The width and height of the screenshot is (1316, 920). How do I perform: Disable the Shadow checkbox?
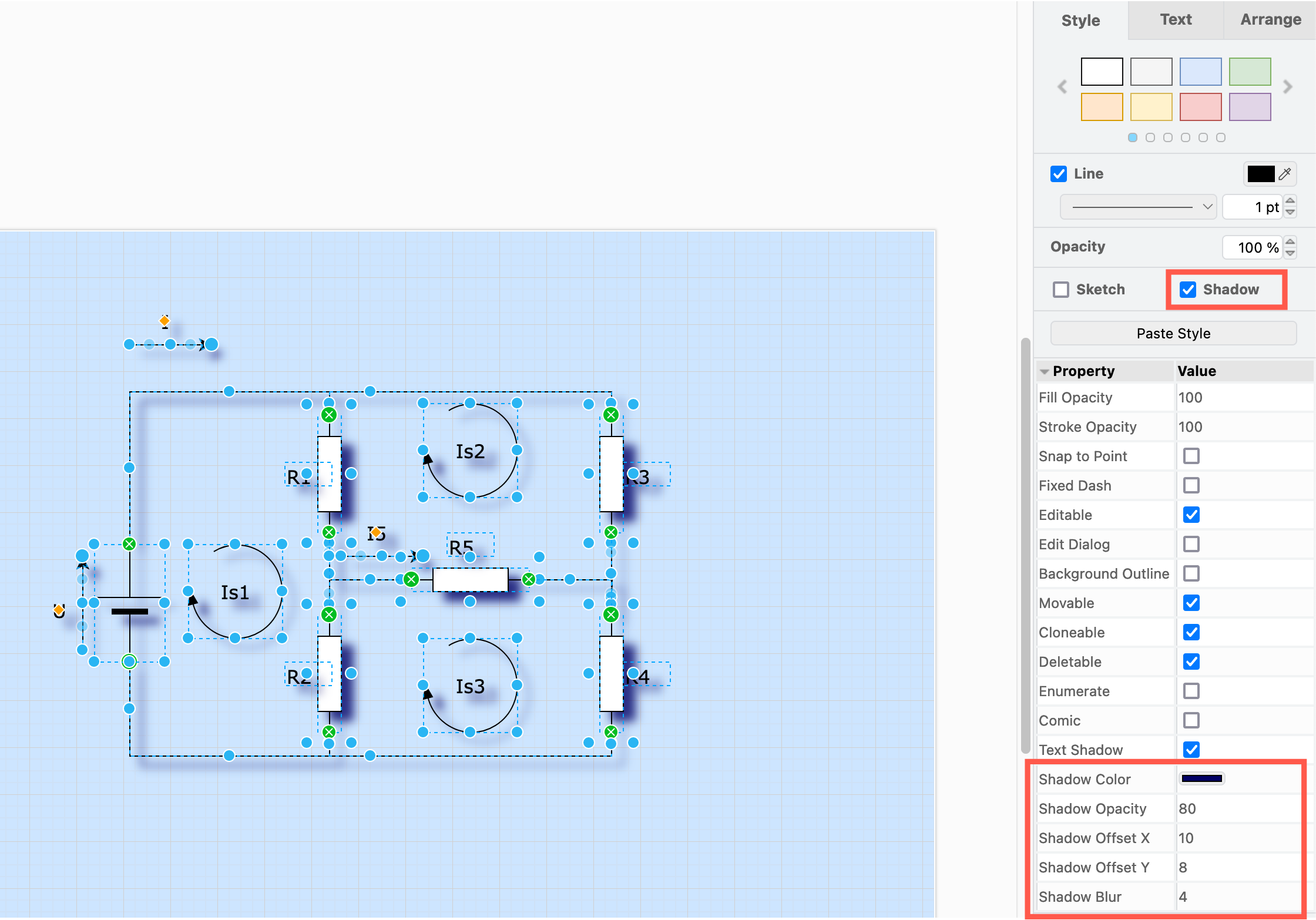pyautogui.click(x=1189, y=289)
